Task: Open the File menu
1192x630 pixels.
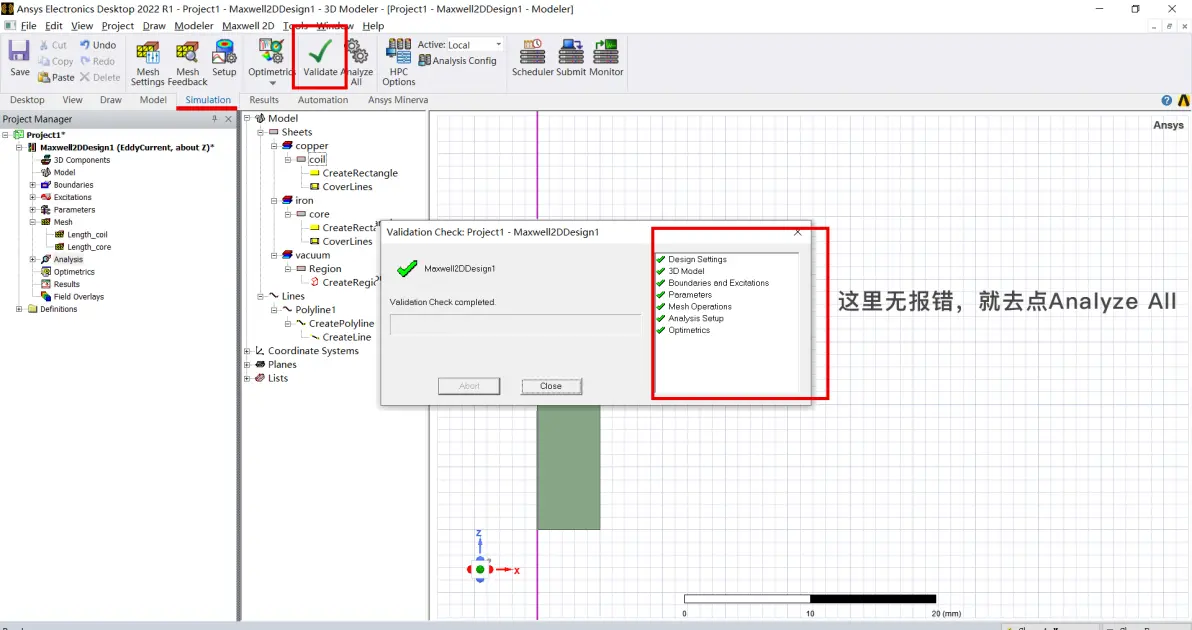Action: 29,26
